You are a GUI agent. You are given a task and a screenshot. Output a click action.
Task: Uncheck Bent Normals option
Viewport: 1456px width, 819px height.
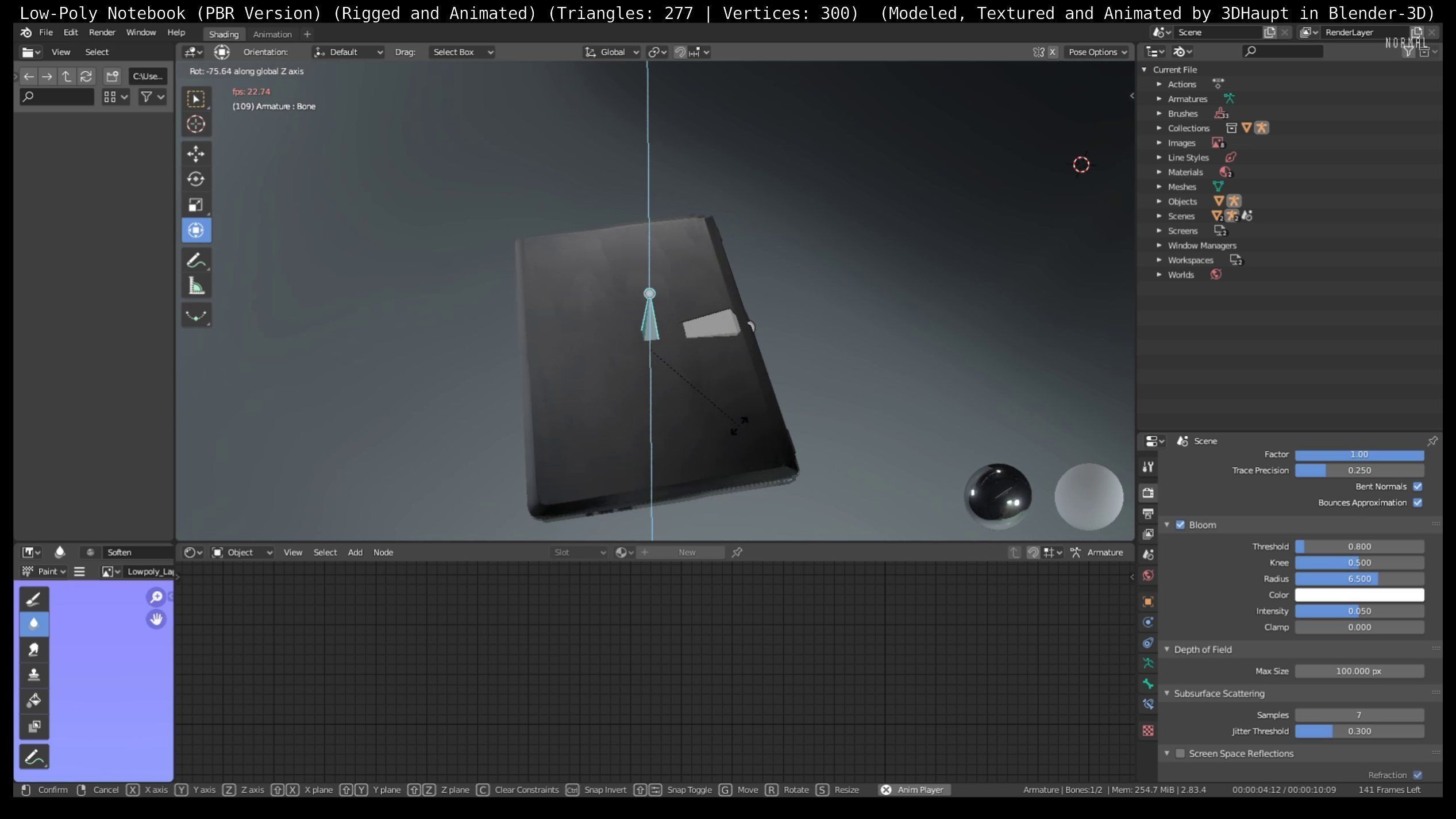(x=1418, y=486)
